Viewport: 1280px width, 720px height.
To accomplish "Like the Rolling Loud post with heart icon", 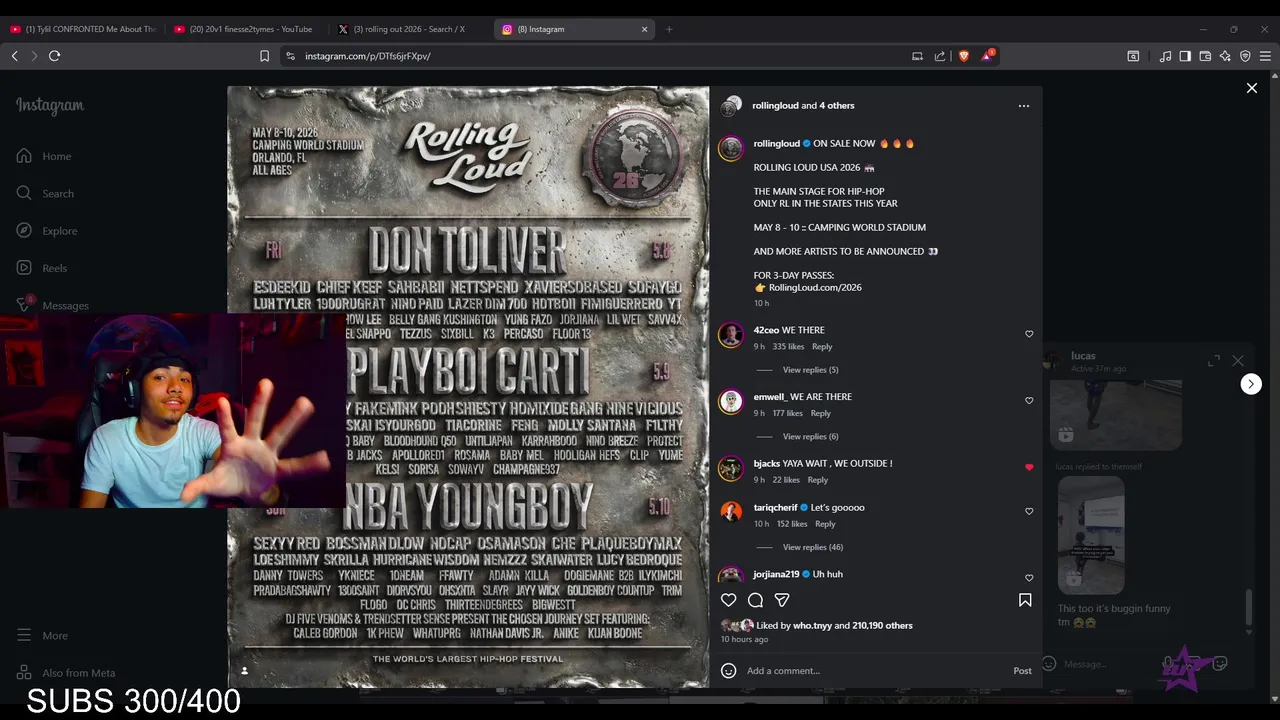I will click(729, 600).
